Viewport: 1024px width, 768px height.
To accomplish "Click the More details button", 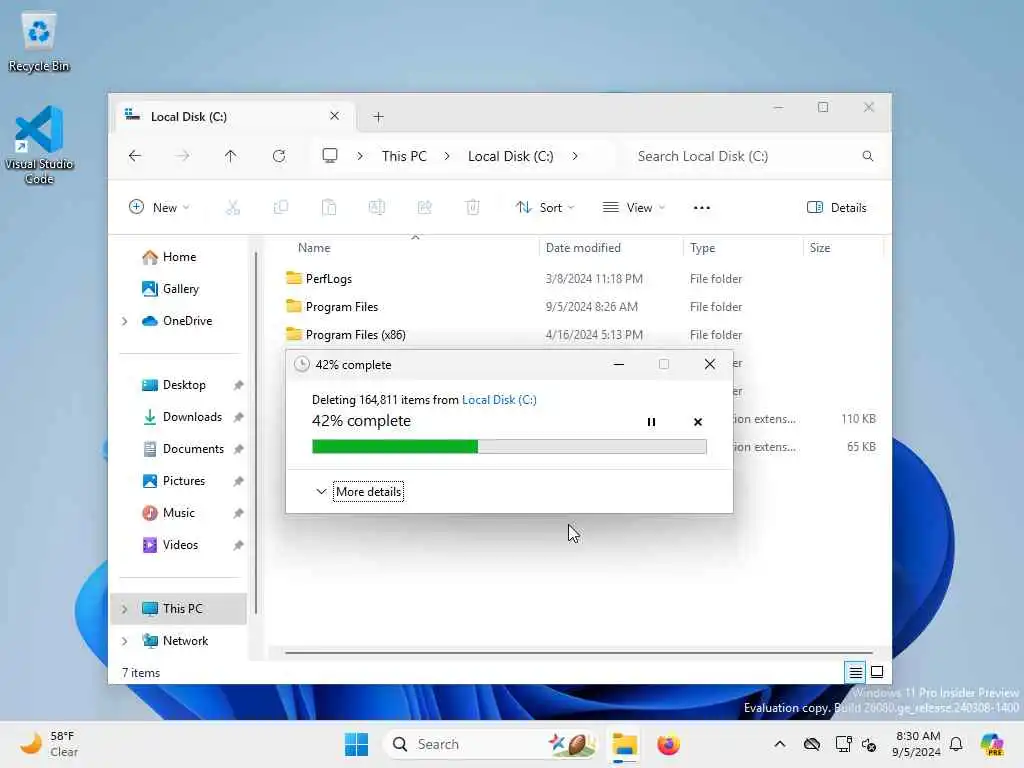I will 368,492.
